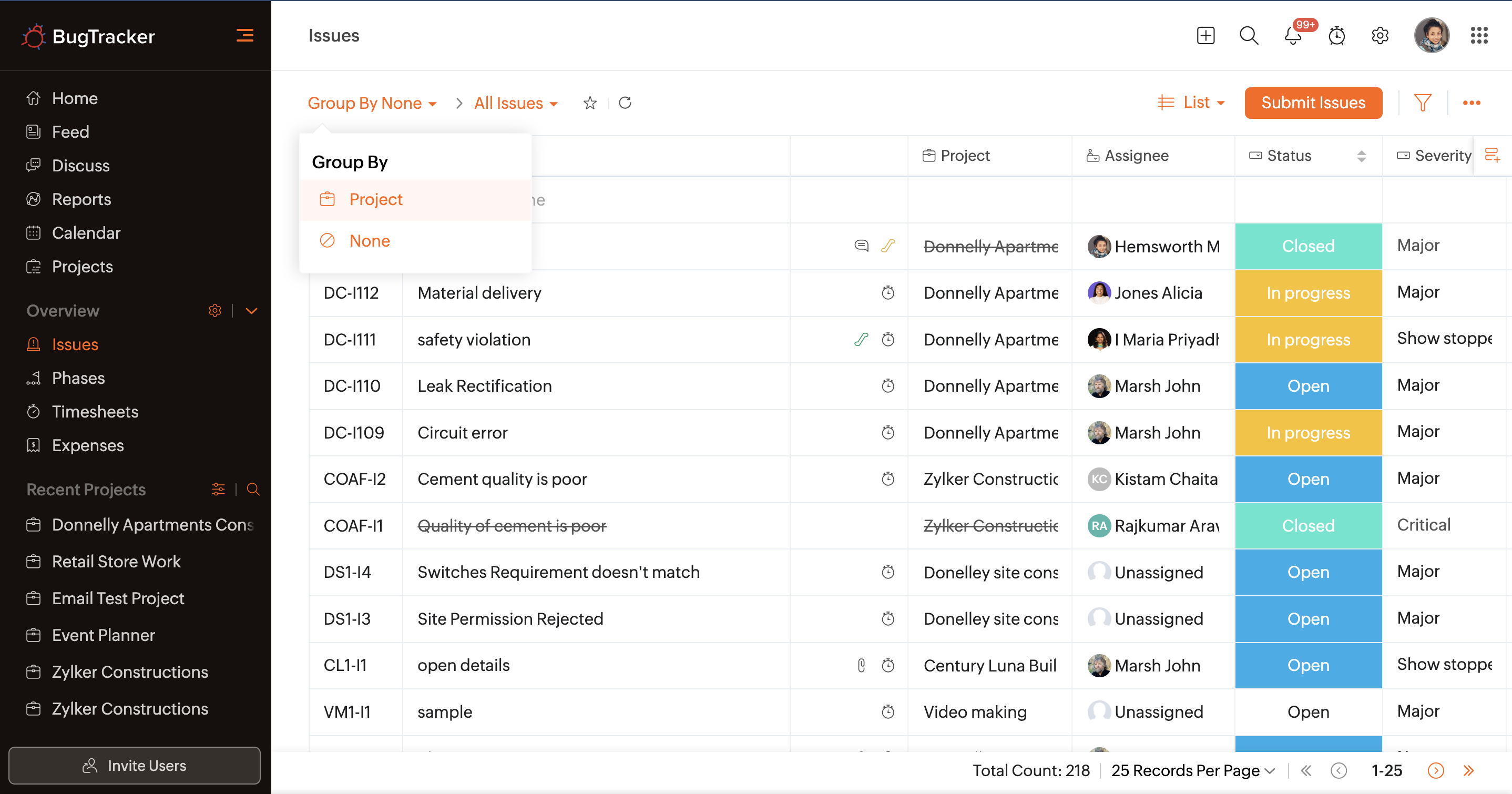Click In progress status of DC-I112

click(x=1307, y=293)
